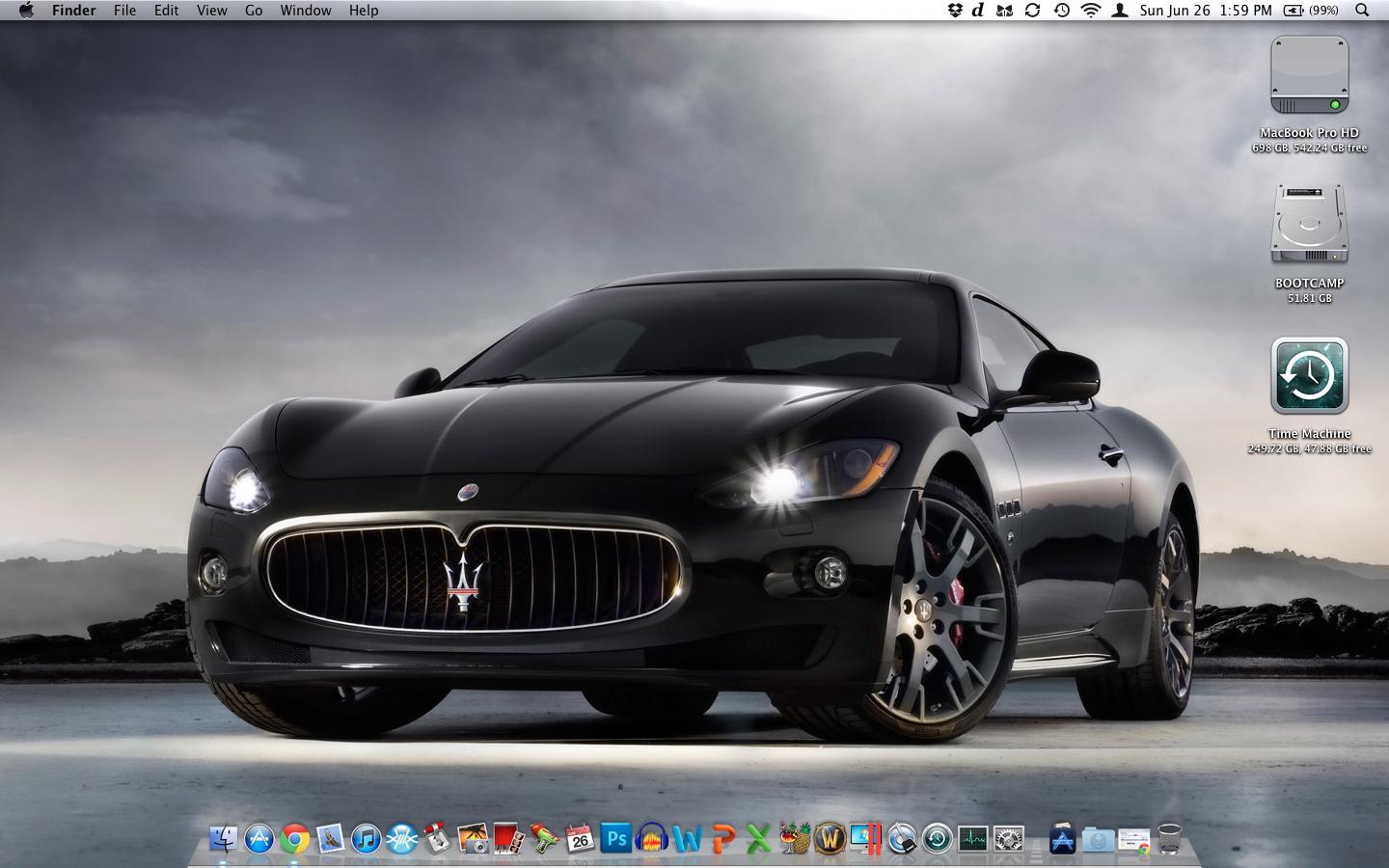Open iPhoto from the Dock
Viewport: 1389px width, 868px height.
[474, 838]
